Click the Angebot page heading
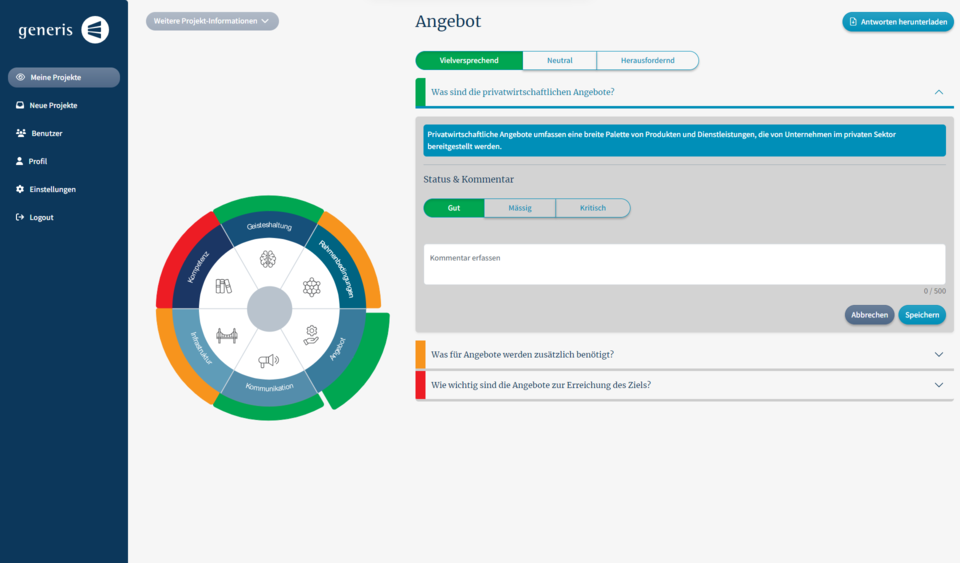The image size is (960, 563). pyautogui.click(x=448, y=22)
